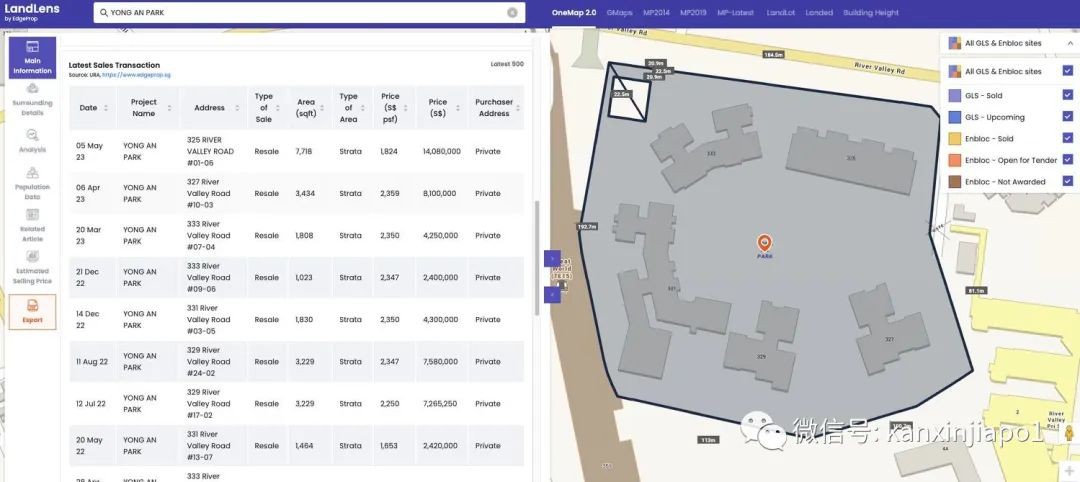Sort the table by Date column arrows
Viewport: 1080px width, 482px height.
click(x=105, y=107)
